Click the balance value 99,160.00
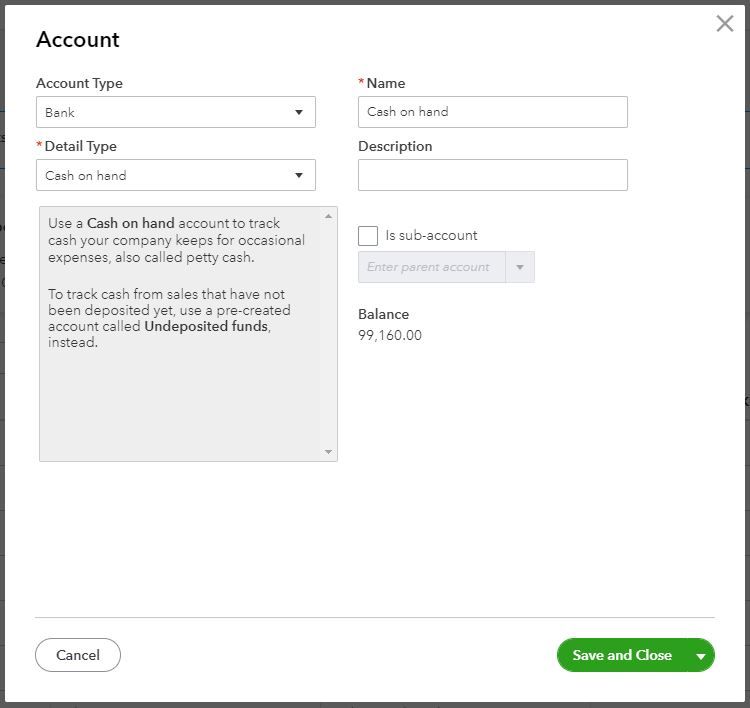750x708 pixels. 390,335
